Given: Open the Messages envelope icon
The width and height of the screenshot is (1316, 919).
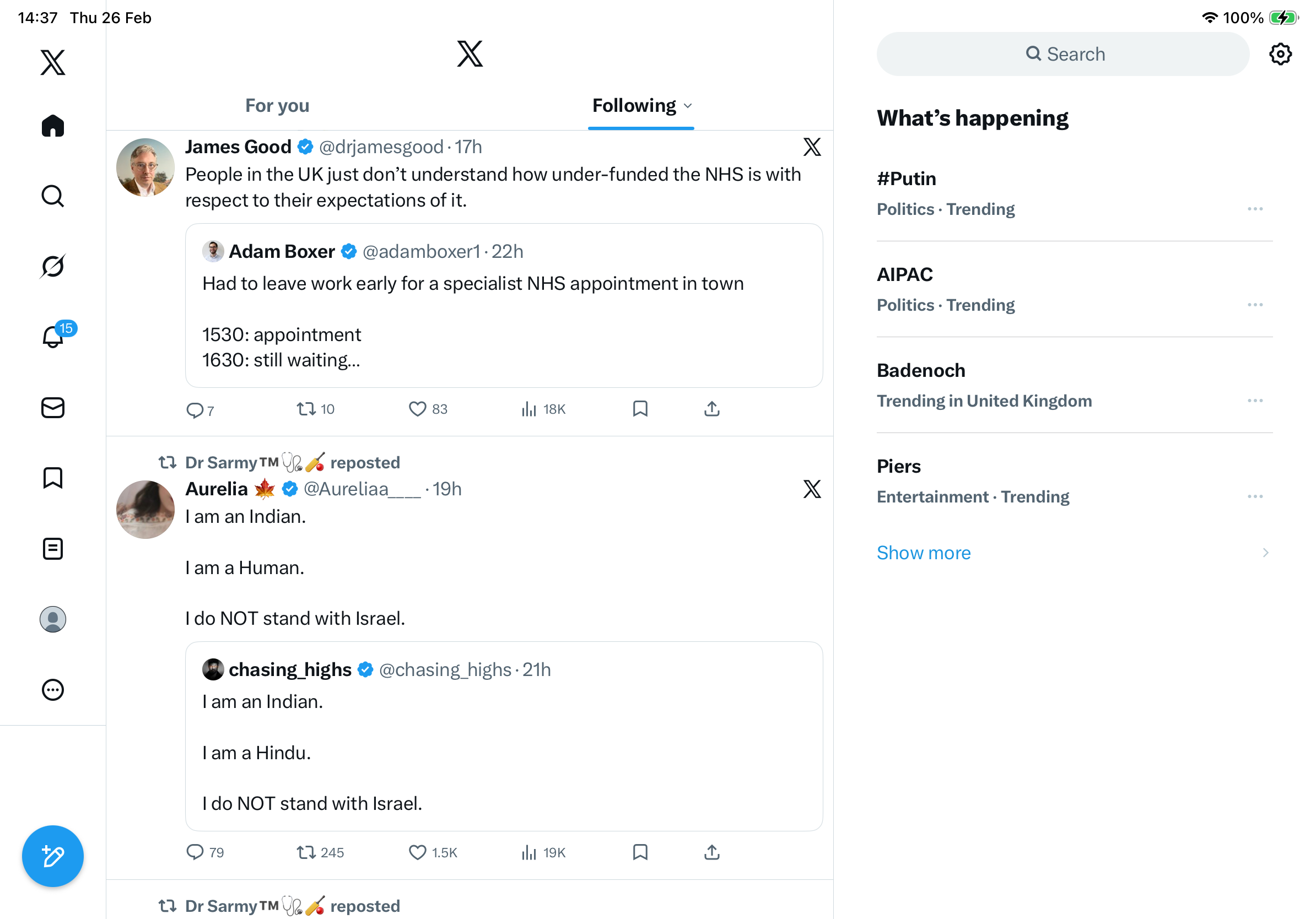Looking at the screenshot, I should [53, 408].
